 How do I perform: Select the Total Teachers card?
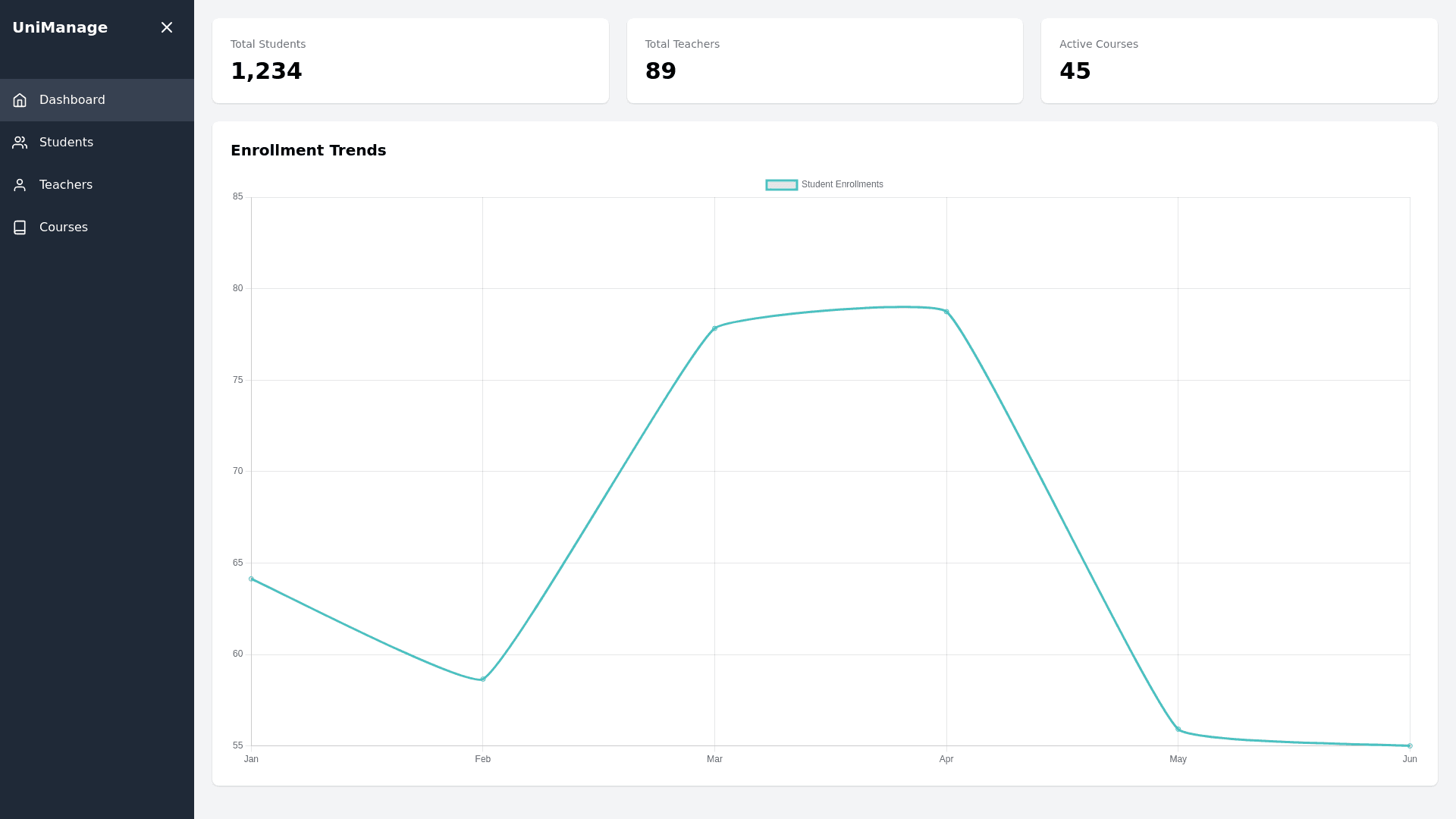824,61
